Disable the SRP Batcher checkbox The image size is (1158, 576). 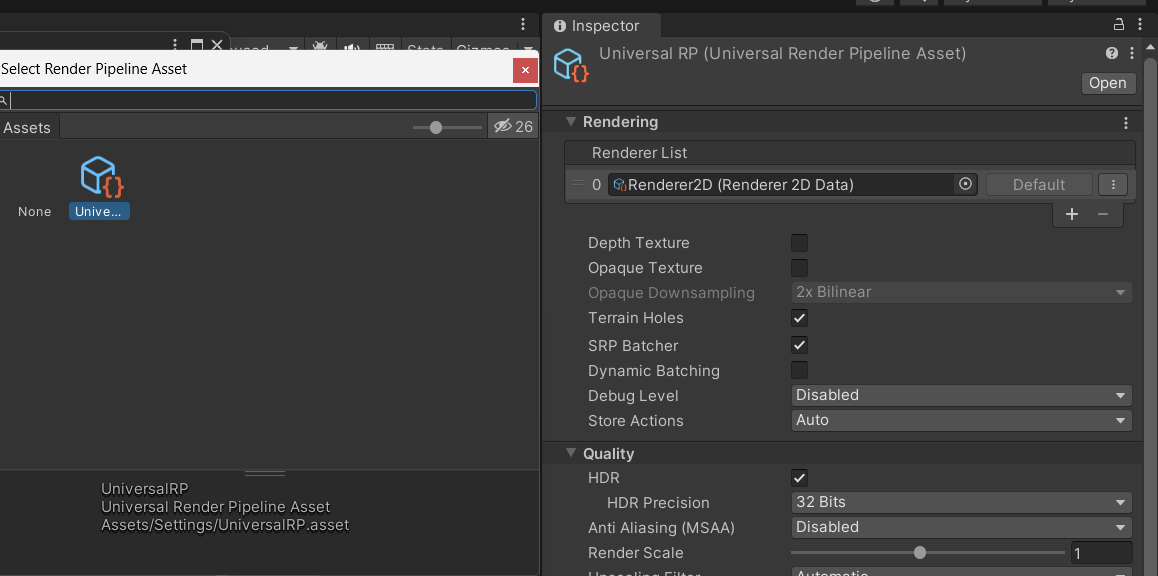(799, 345)
